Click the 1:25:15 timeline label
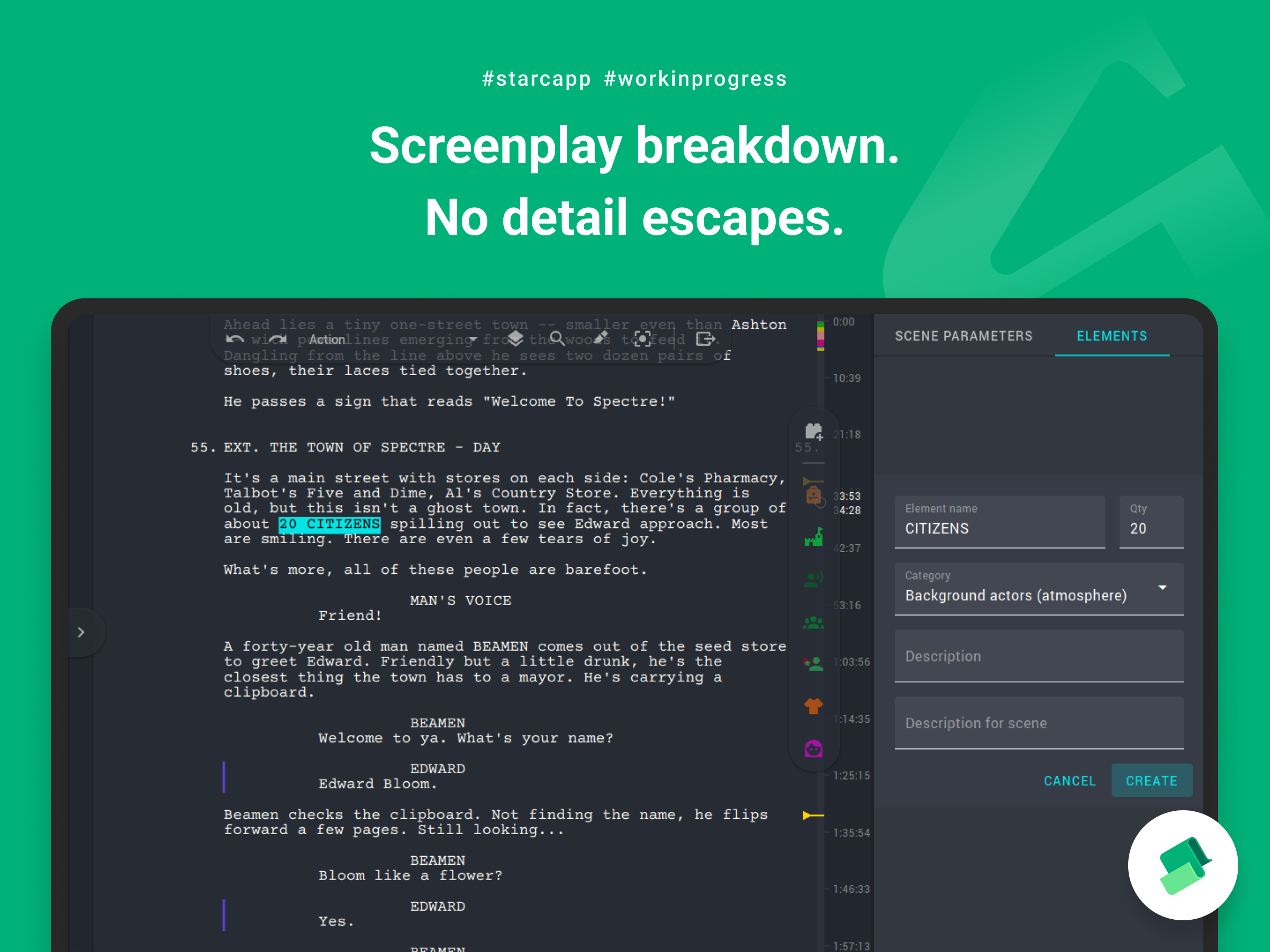Screen dimensions: 1270x952 click(851, 776)
